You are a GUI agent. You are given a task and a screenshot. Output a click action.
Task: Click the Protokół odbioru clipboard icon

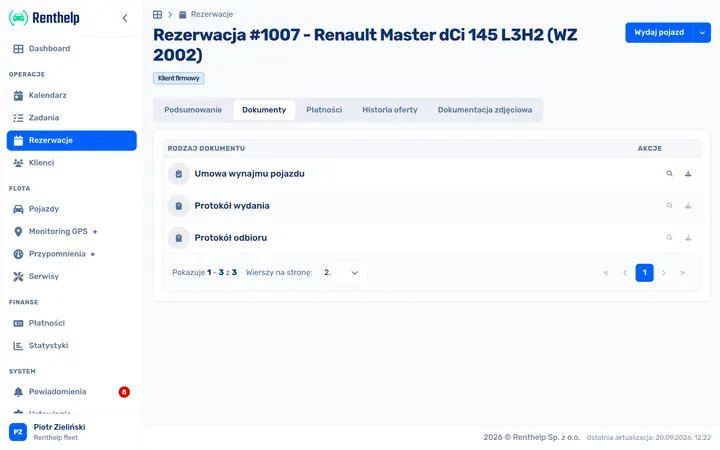pyautogui.click(x=179, y=238)
